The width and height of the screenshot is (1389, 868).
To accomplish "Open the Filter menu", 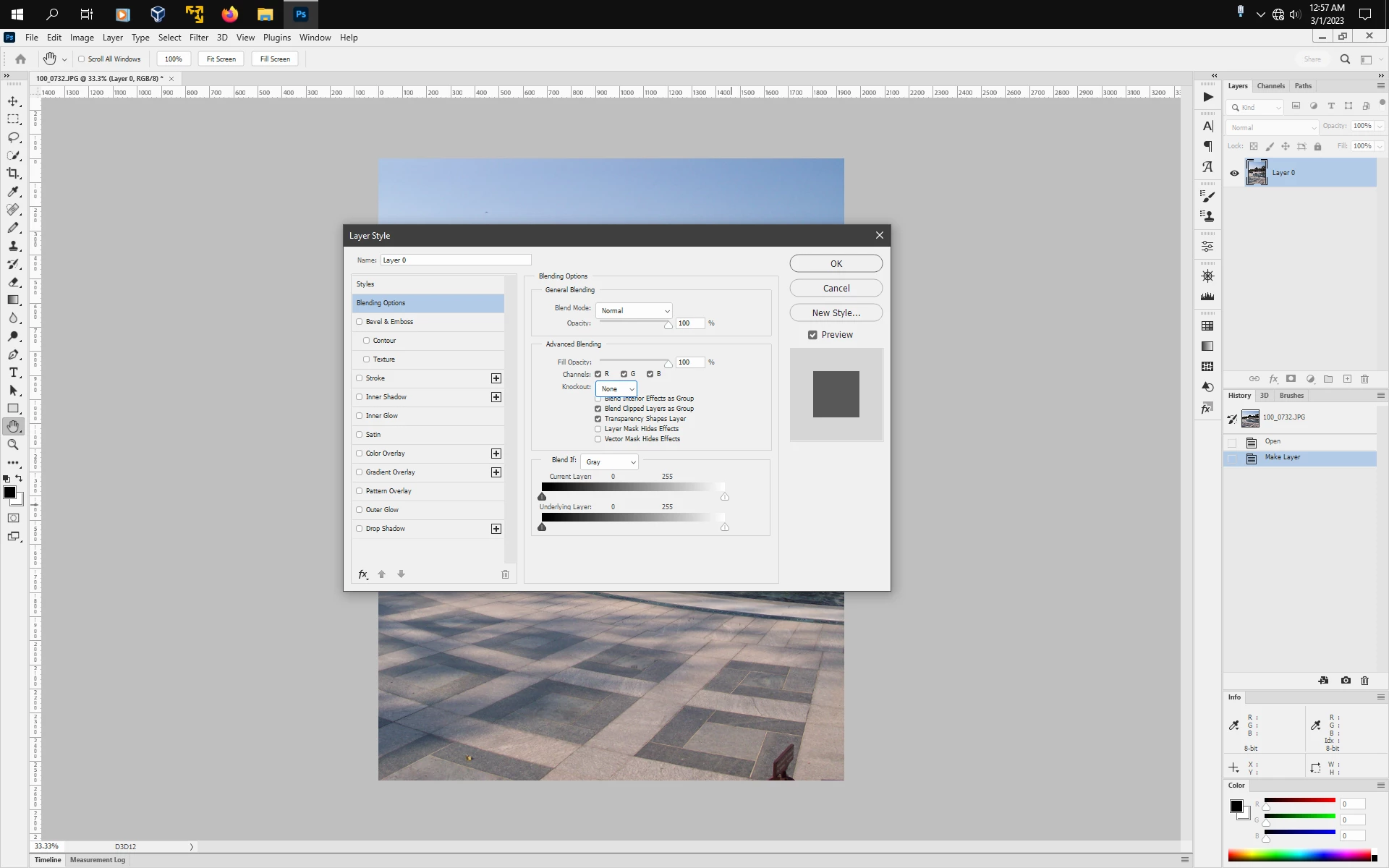I will coord(198,38).
